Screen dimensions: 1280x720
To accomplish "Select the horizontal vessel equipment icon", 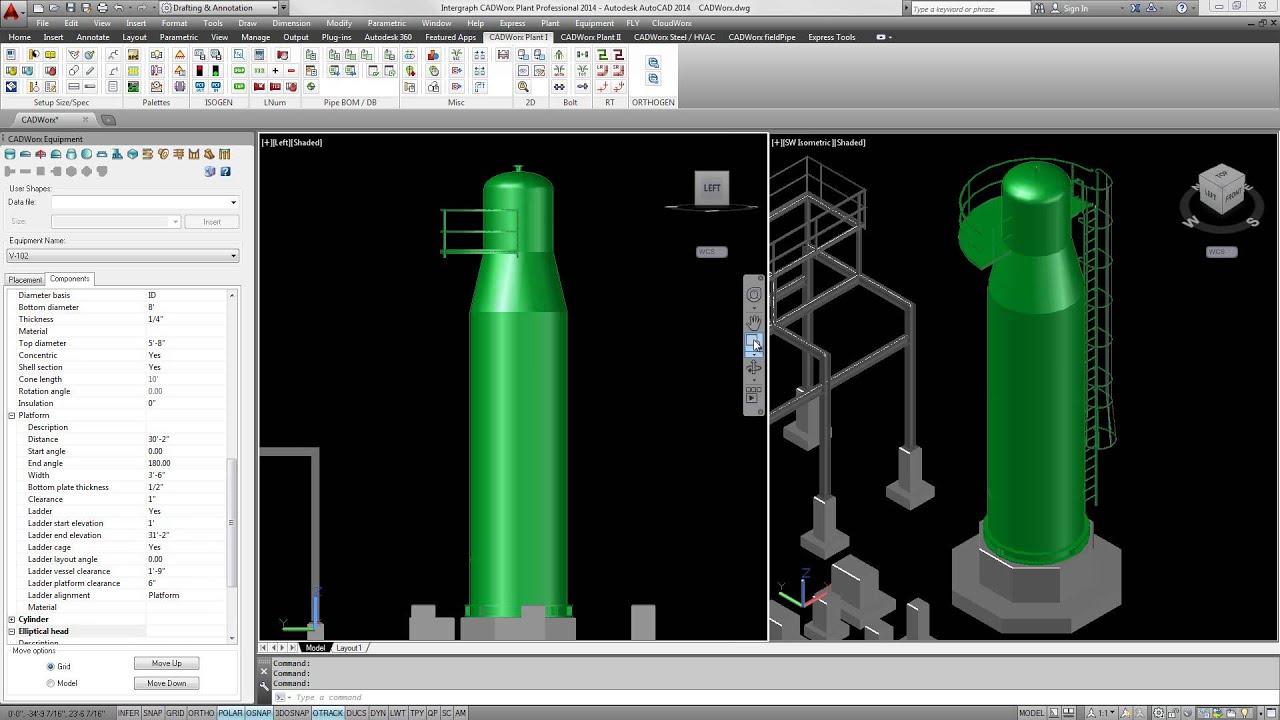I will (x=25, y=155).
